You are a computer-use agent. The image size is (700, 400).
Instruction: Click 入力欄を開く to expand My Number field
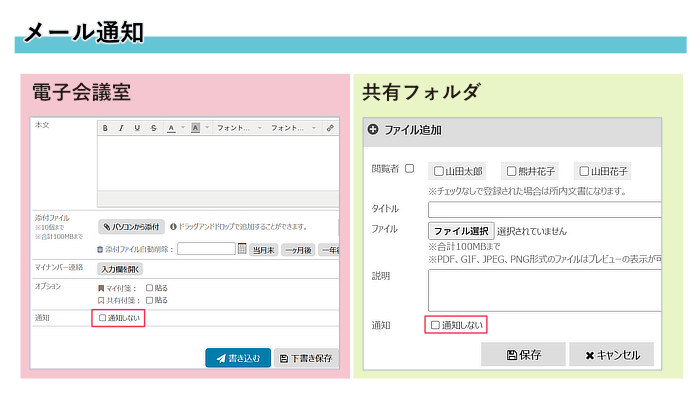tap(120, 268)
